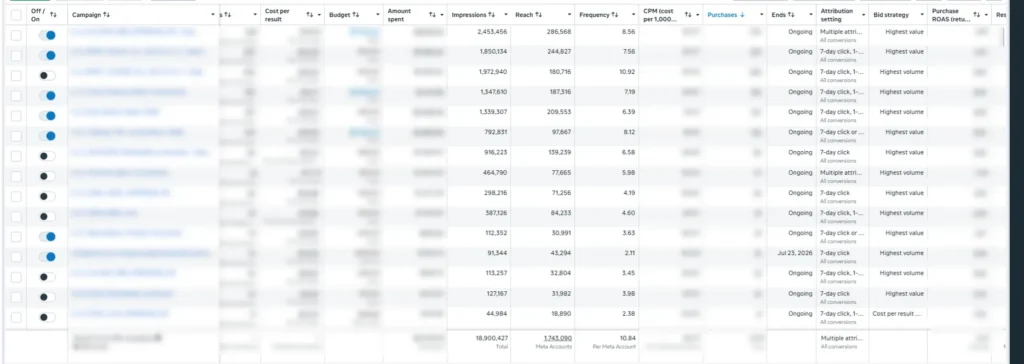The height and width of the screenshot is (364, 1024).
Task: Click the 1,339,307 impressions value
Action: [x=493, y=112]
